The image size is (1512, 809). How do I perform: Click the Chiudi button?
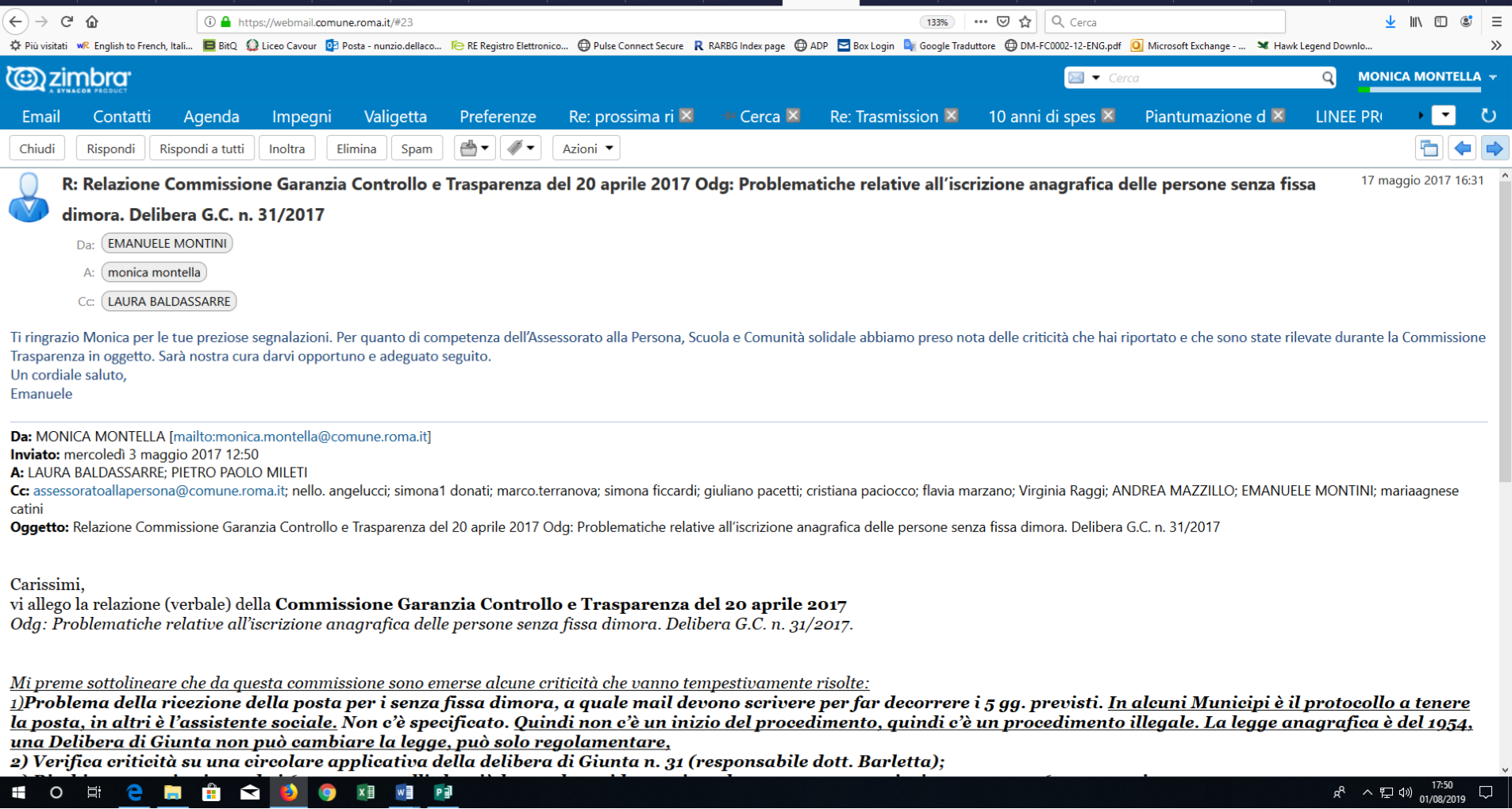coord(37,148)
